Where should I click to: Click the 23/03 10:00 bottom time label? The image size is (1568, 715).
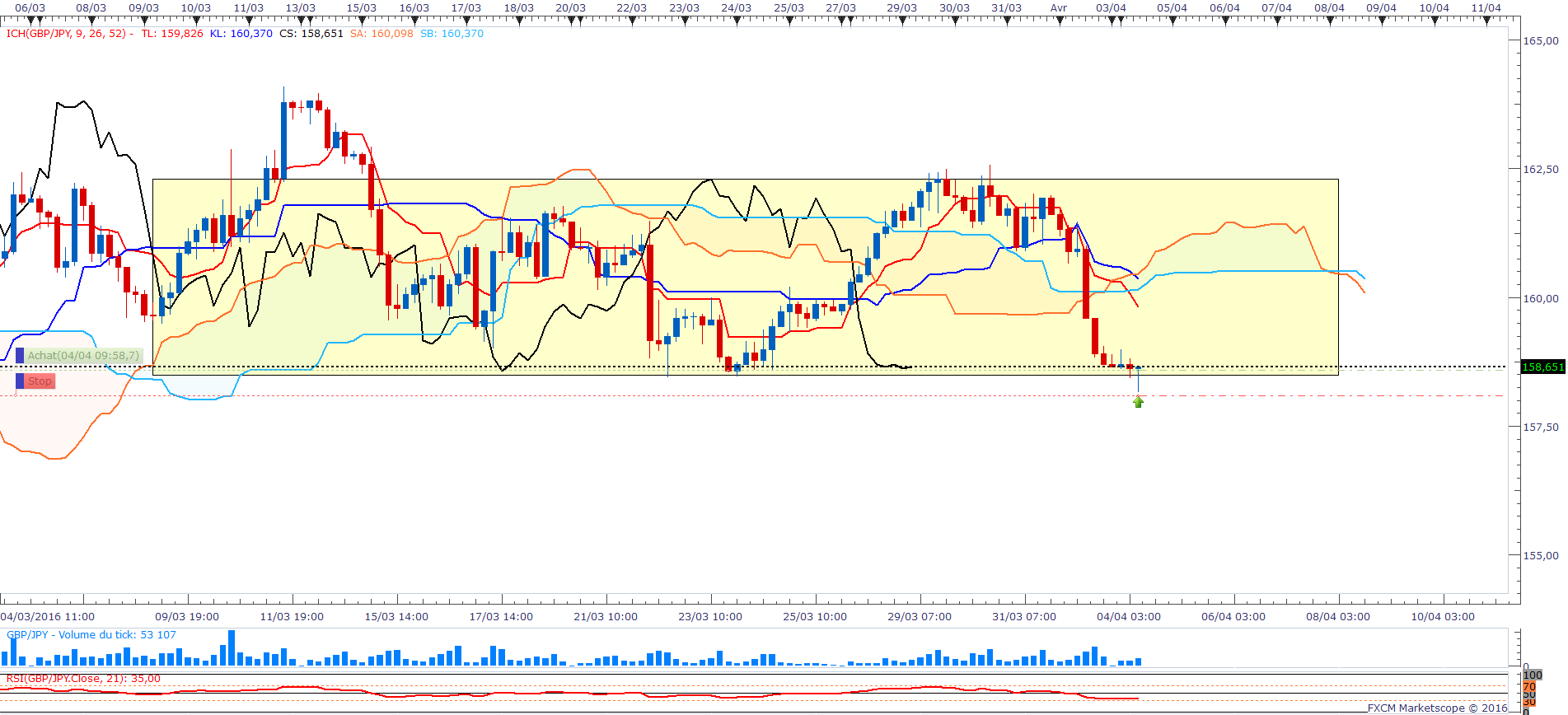(710, 616)
